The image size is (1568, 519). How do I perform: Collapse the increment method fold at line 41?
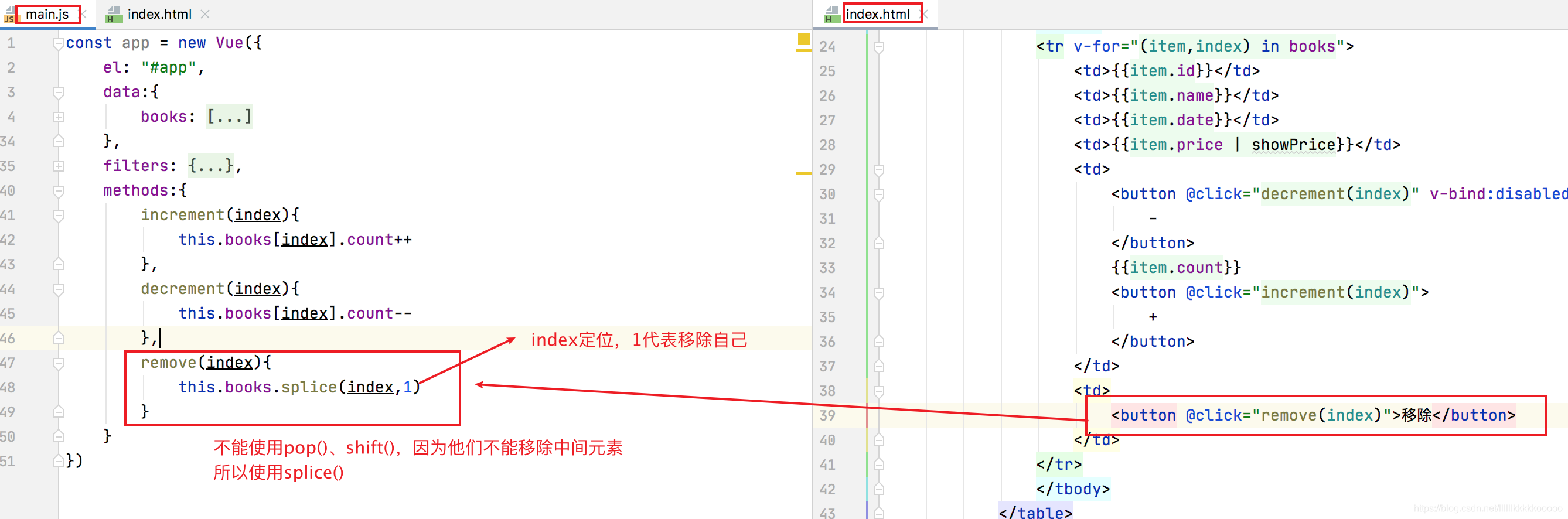click(59, 216)
